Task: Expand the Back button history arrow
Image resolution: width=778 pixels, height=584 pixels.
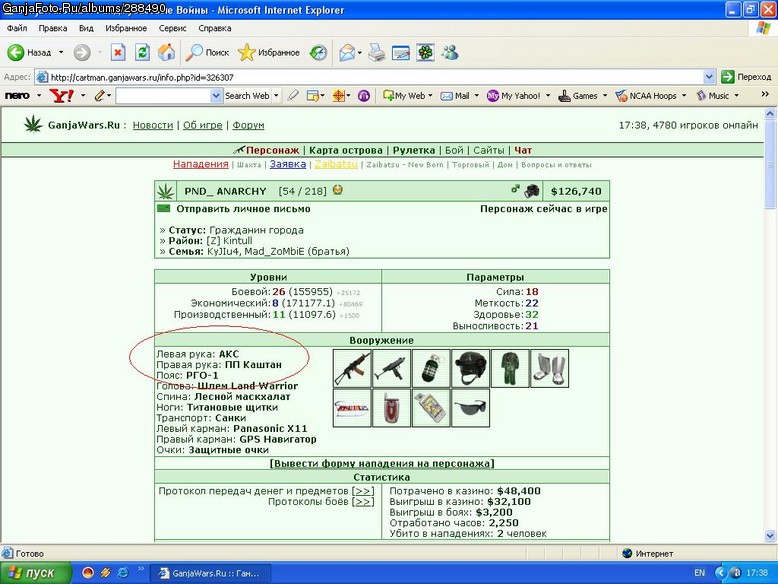Action: coord(61,52)
